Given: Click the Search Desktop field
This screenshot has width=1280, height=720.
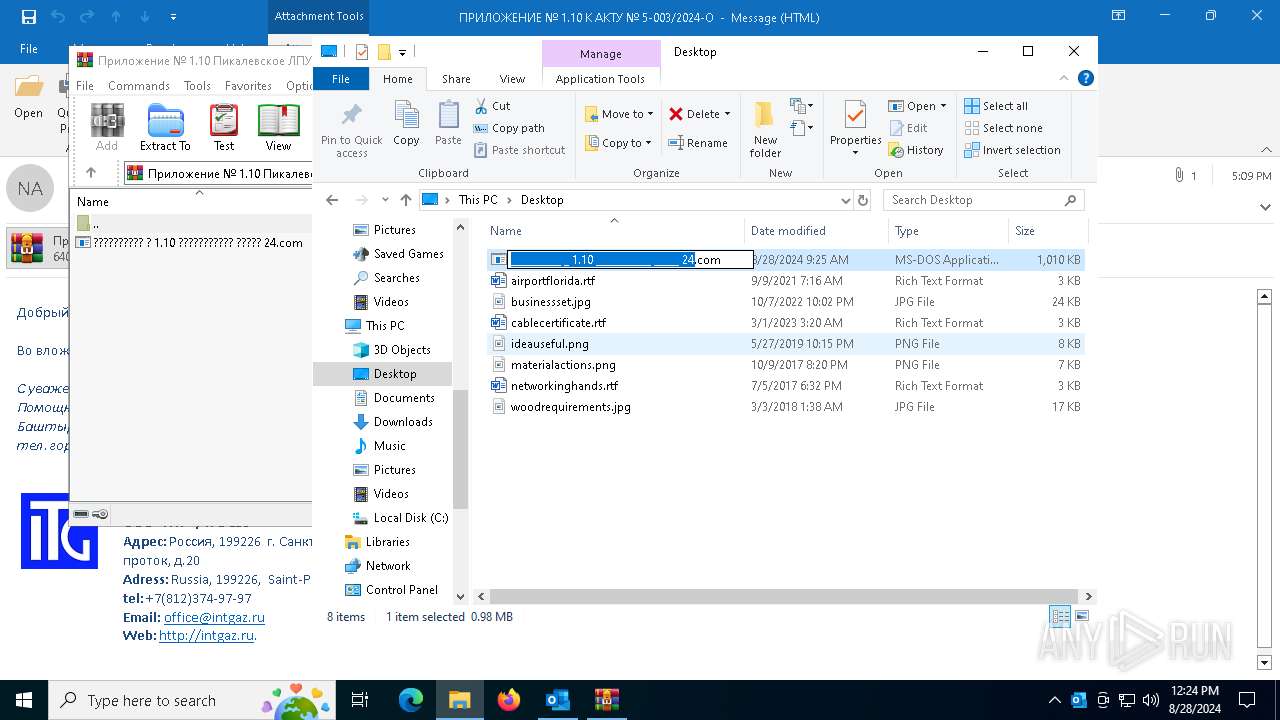Looking at the screenshot, I should (983, 200).
